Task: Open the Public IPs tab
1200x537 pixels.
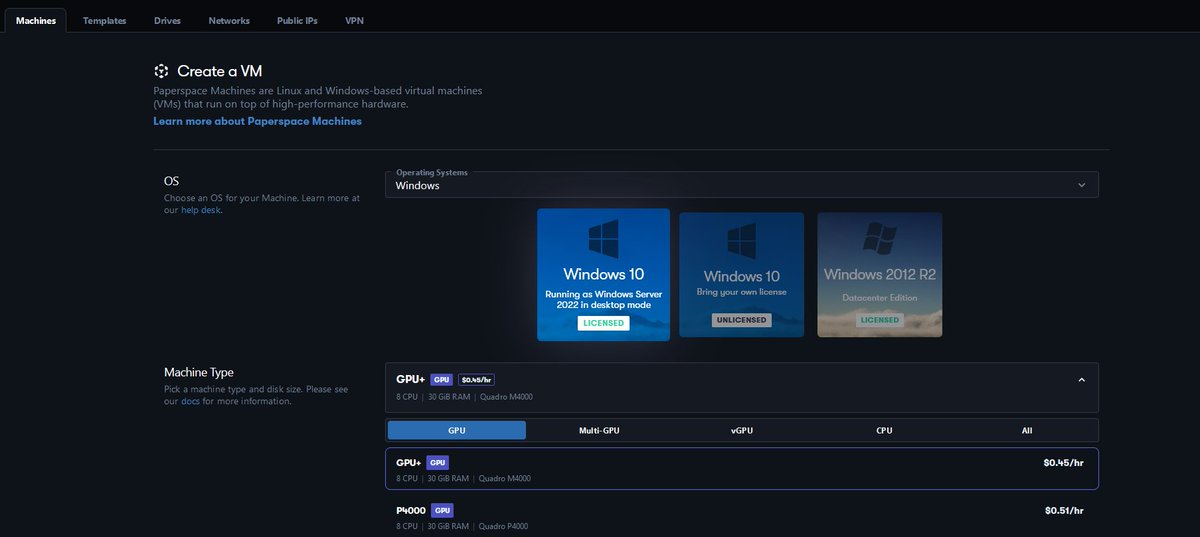Action: coord(297,20)
